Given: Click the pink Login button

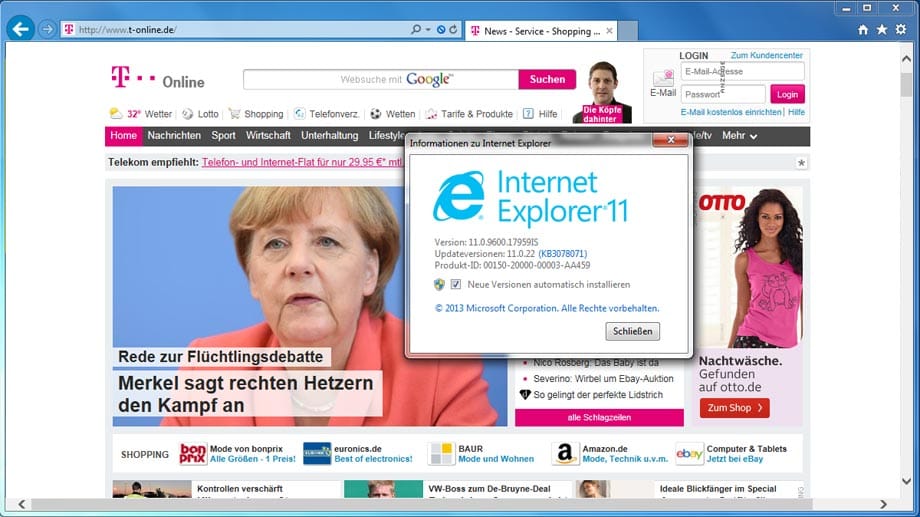Looking at the screenshot, I should pos(787,94).
